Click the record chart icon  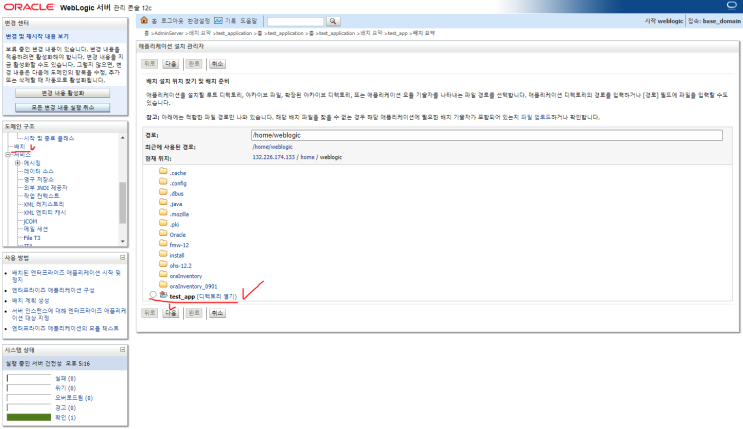tap(218, 20)
